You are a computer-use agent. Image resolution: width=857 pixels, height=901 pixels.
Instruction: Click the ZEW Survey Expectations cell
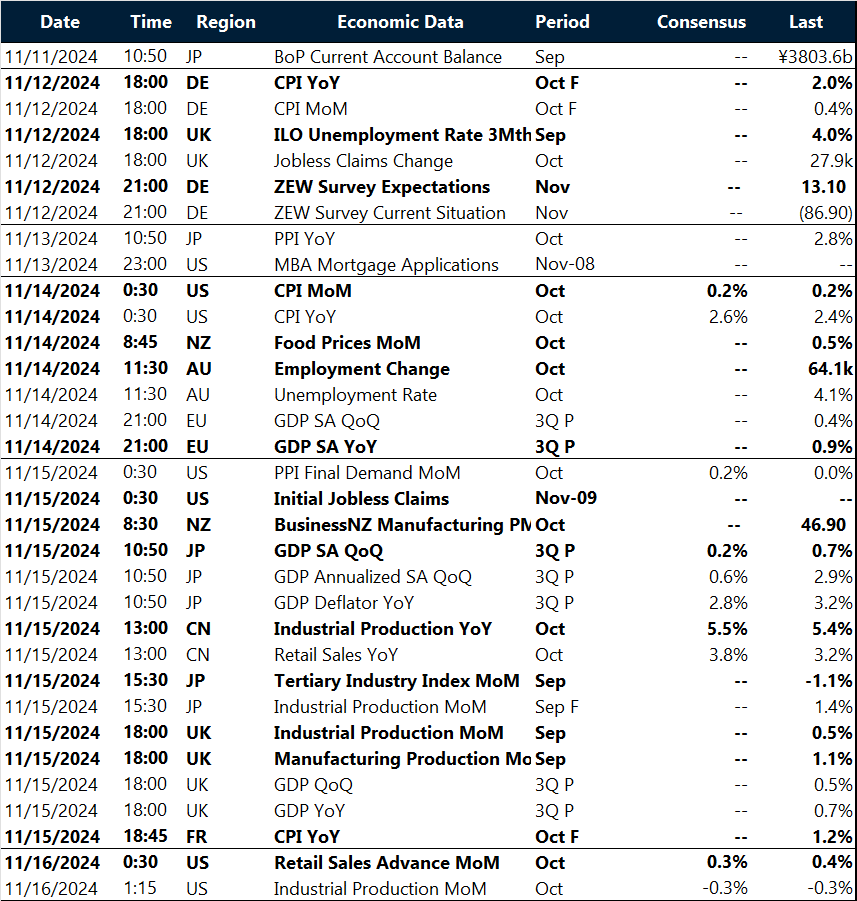click(x=380, y=187)
